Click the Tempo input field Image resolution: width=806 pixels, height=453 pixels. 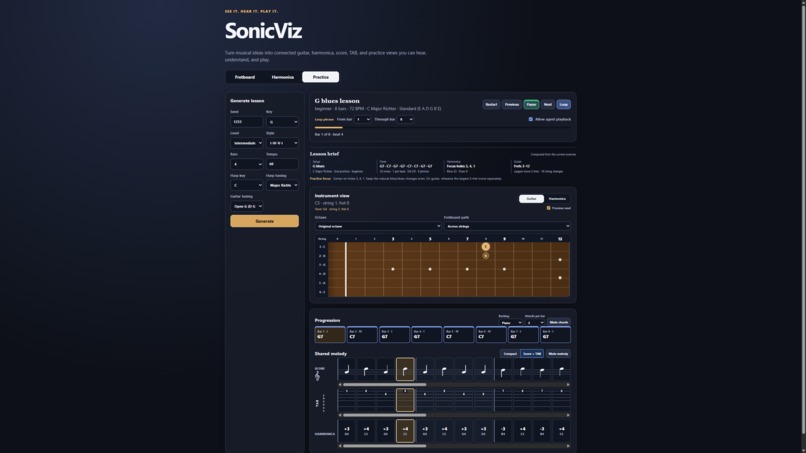point(282,164)
